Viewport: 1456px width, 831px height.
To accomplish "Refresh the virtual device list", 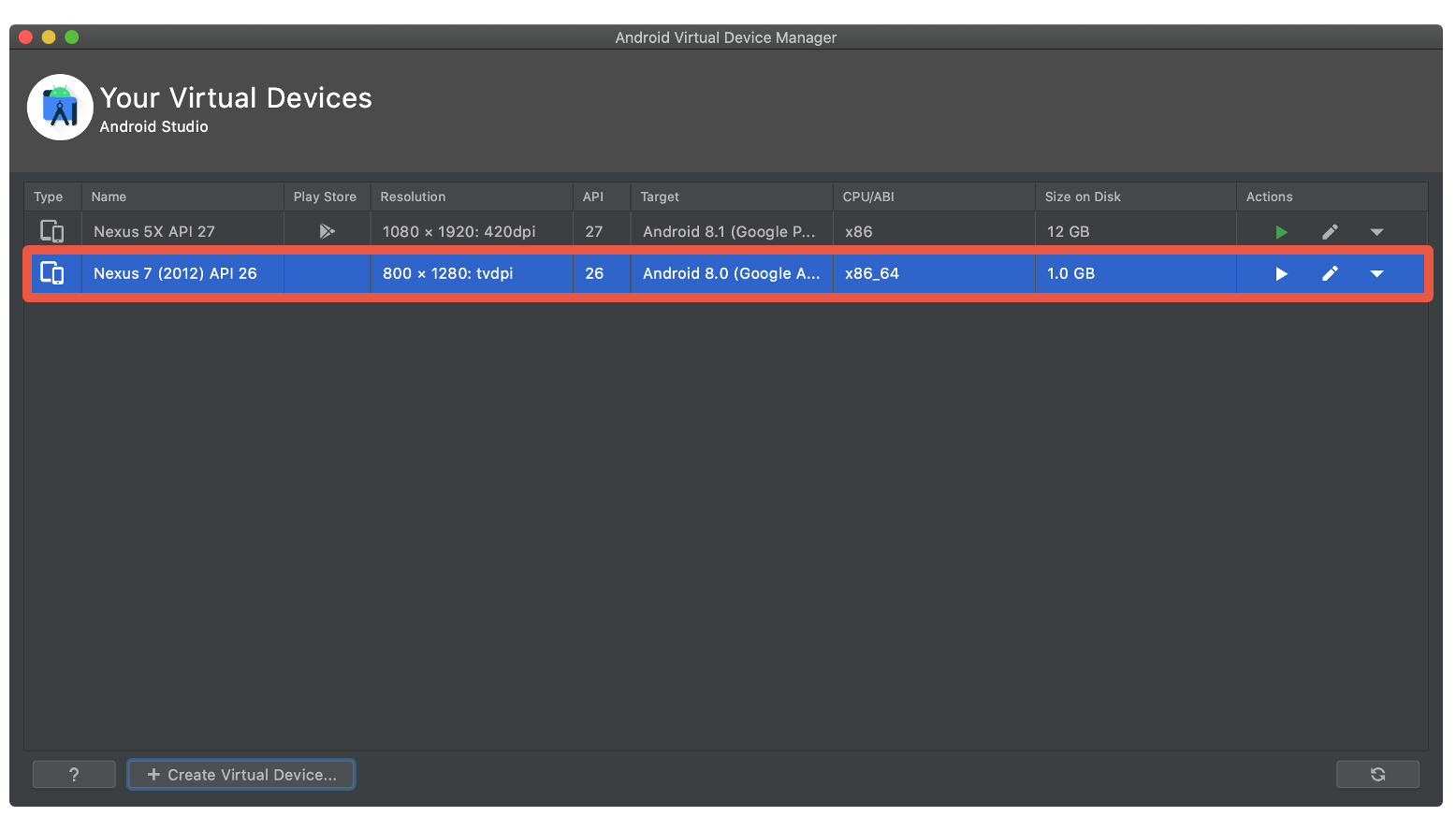I will (1377, 775).
